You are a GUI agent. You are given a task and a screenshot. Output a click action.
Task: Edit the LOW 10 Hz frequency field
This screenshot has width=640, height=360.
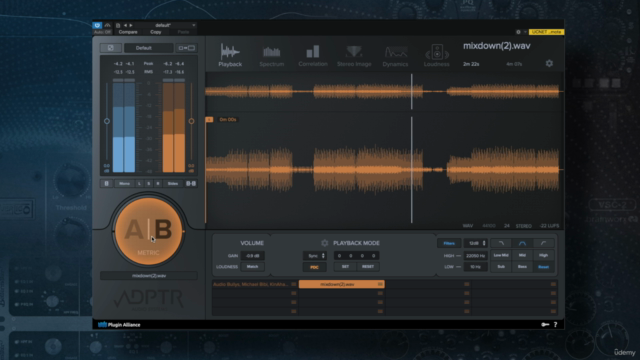[476, 267]
